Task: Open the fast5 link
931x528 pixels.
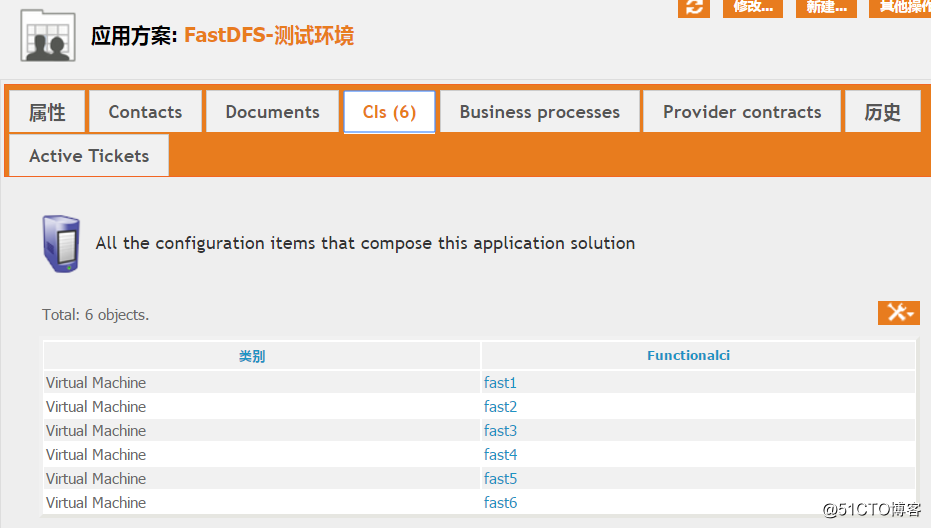Action: [x=500, y=479]
